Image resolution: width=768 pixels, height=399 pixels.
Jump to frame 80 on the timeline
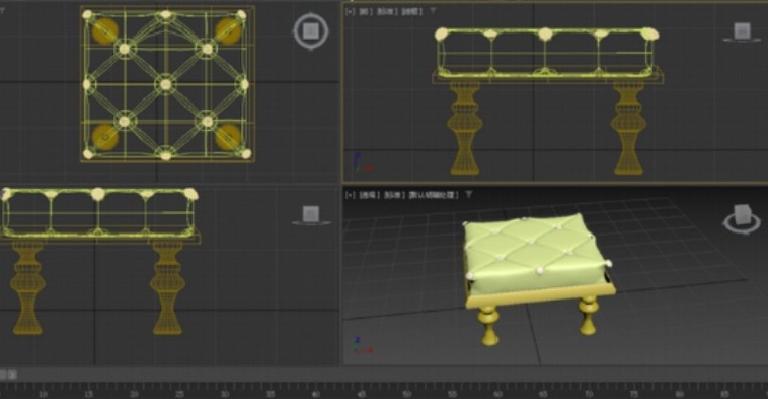click(679, 394)
